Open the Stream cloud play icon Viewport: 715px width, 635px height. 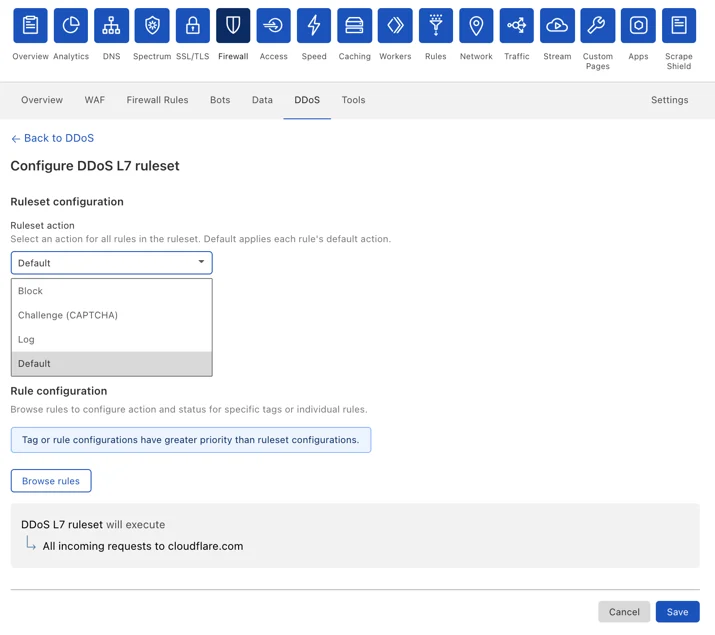[x=557, y=26]
